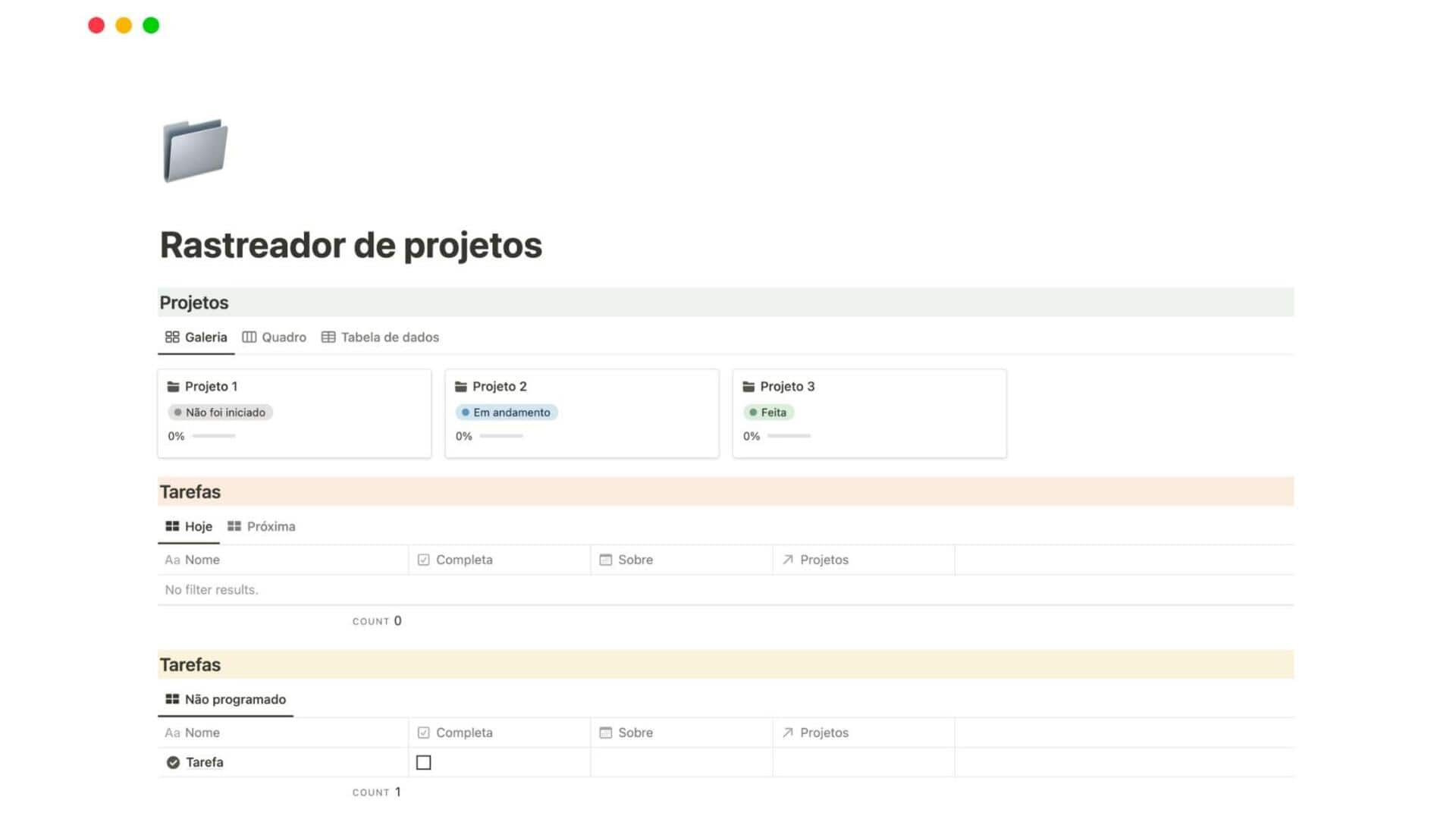This screenshot has width=1456, height=819.
Task: Click the Próxima tasks icon
Action: click(234, 526)
